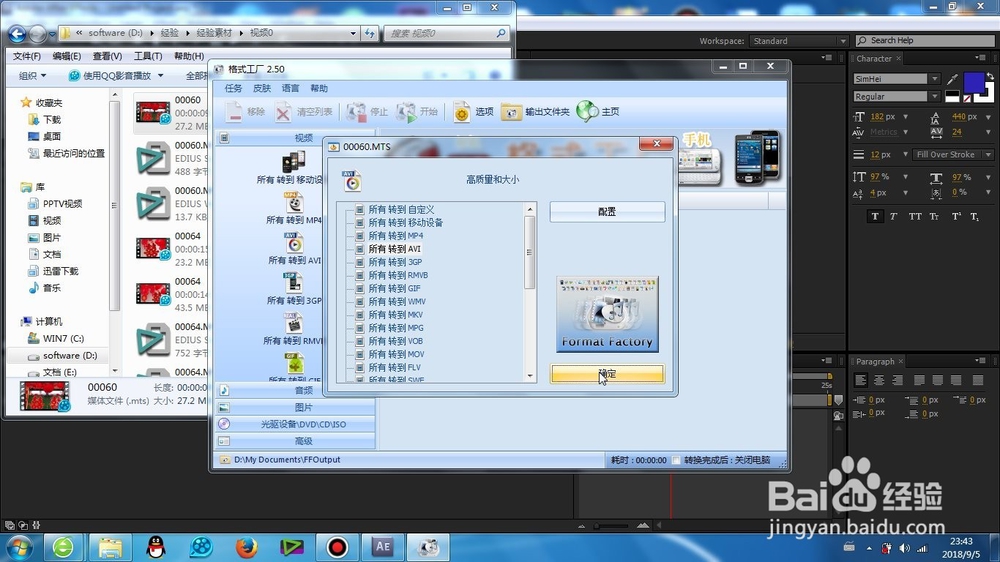Open the Homepage (主页) globe icon
1000x562 pixels.
[x=587, y=112]
